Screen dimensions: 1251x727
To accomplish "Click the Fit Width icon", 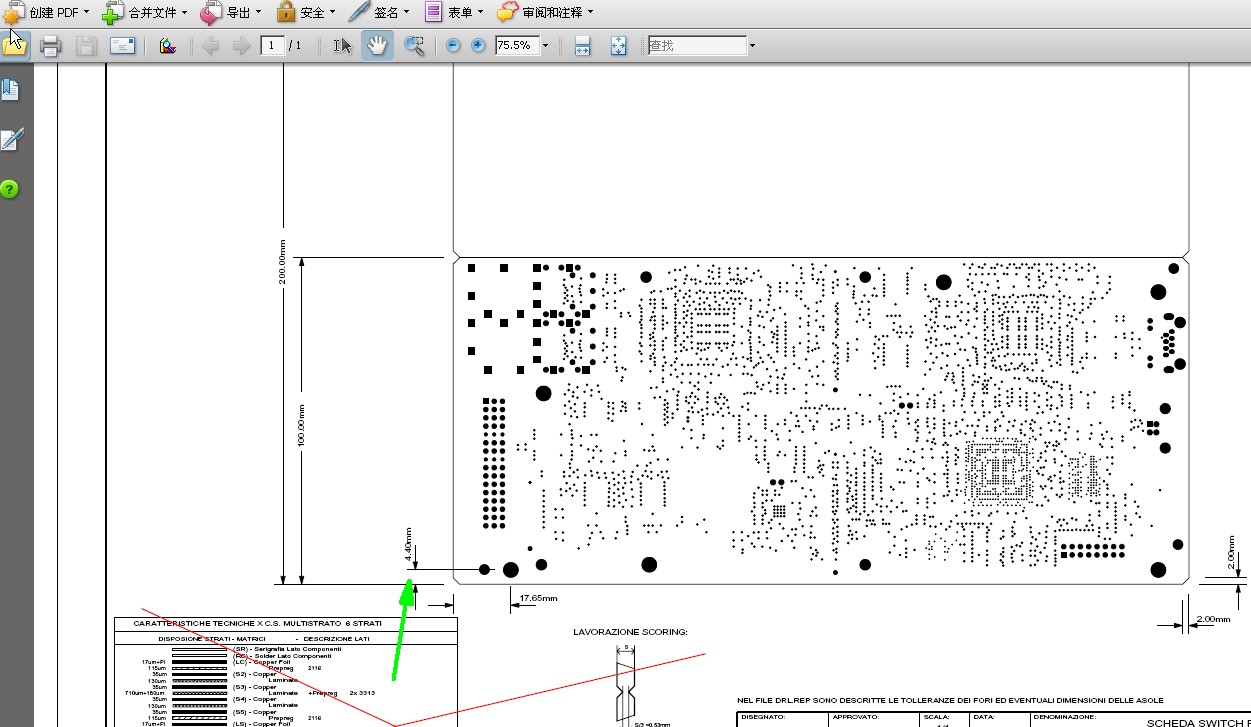I will point(583,46).
